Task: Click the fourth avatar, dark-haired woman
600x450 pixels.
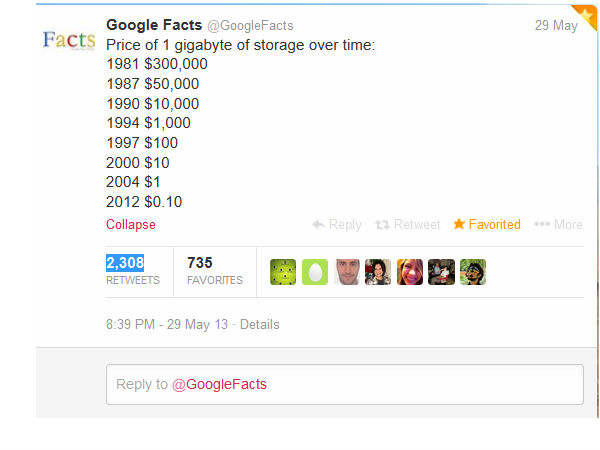Action: tap(378, 272)
